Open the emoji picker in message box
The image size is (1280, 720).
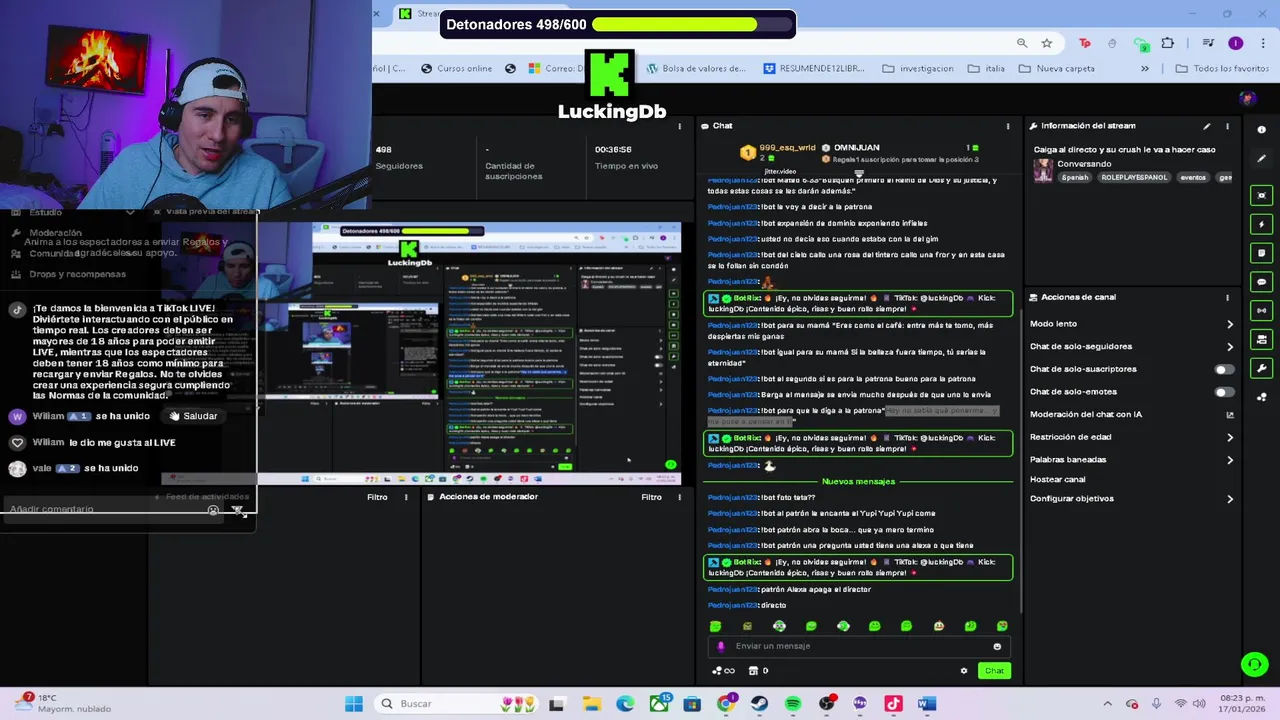click(997, 646)
